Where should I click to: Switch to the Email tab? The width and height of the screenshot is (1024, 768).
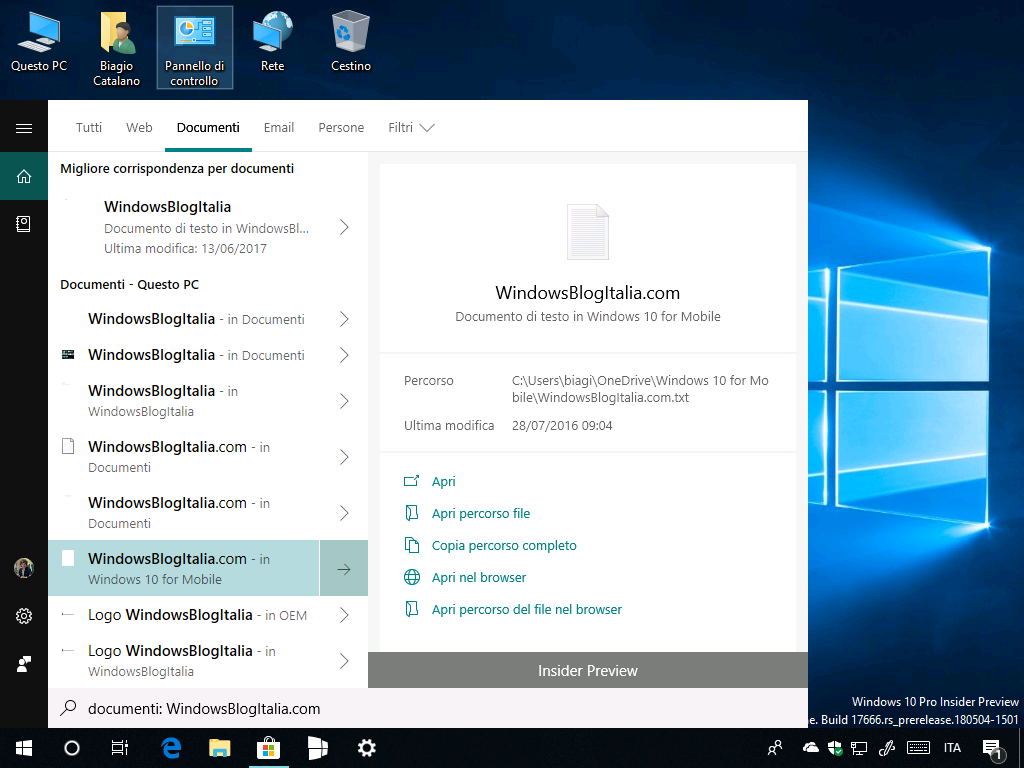click(x=279, y=127)
